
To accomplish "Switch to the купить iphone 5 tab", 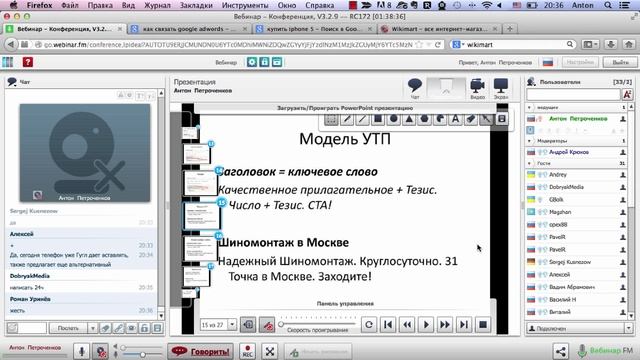I will coord(313,29).
